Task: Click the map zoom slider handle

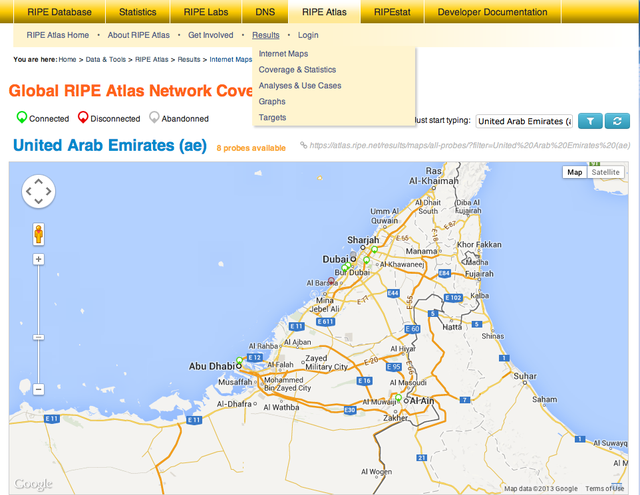Action: click(38, 337)
